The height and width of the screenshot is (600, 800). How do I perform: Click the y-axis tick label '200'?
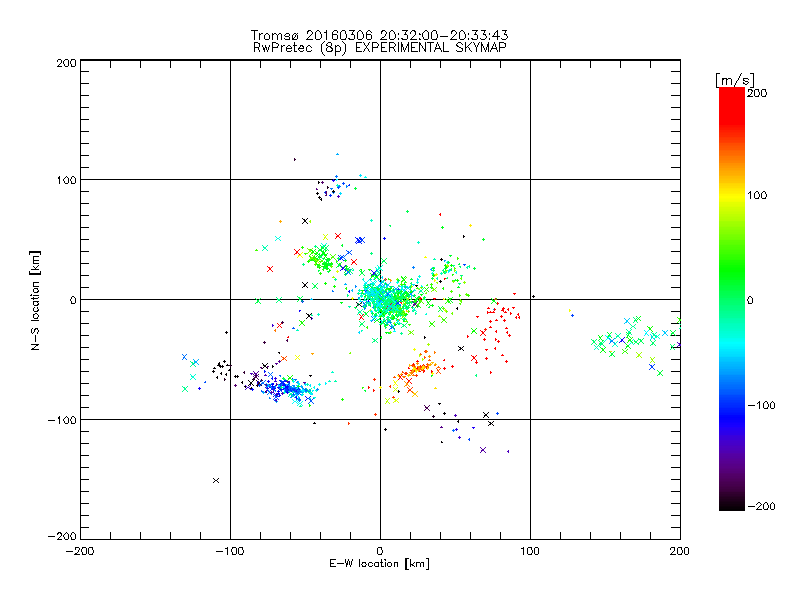(66, 63)
